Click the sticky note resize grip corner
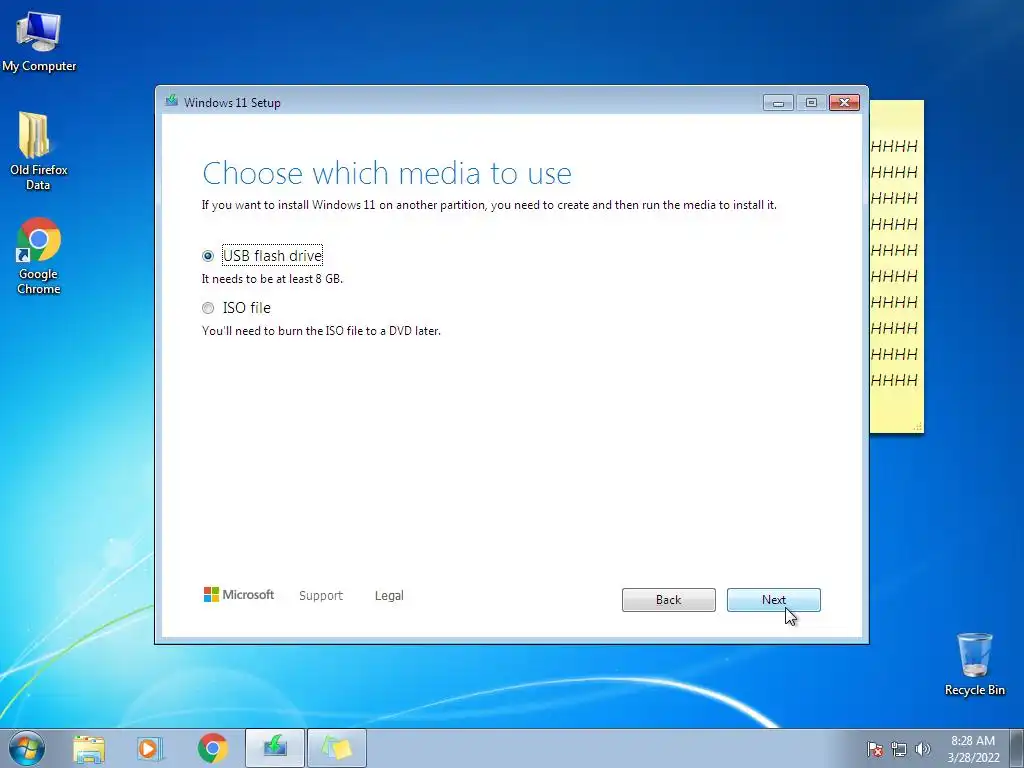The width and height of the screenshot is (1024, 768). click(918, 426)
